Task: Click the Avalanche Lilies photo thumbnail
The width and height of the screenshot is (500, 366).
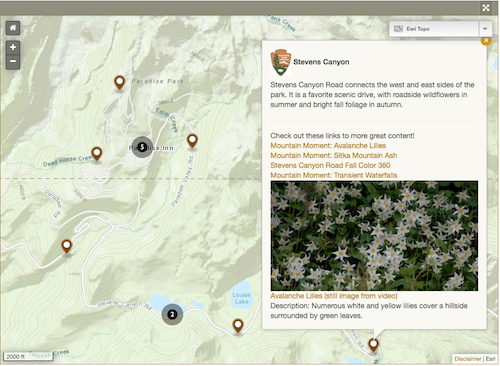Action: pos(374,236)
